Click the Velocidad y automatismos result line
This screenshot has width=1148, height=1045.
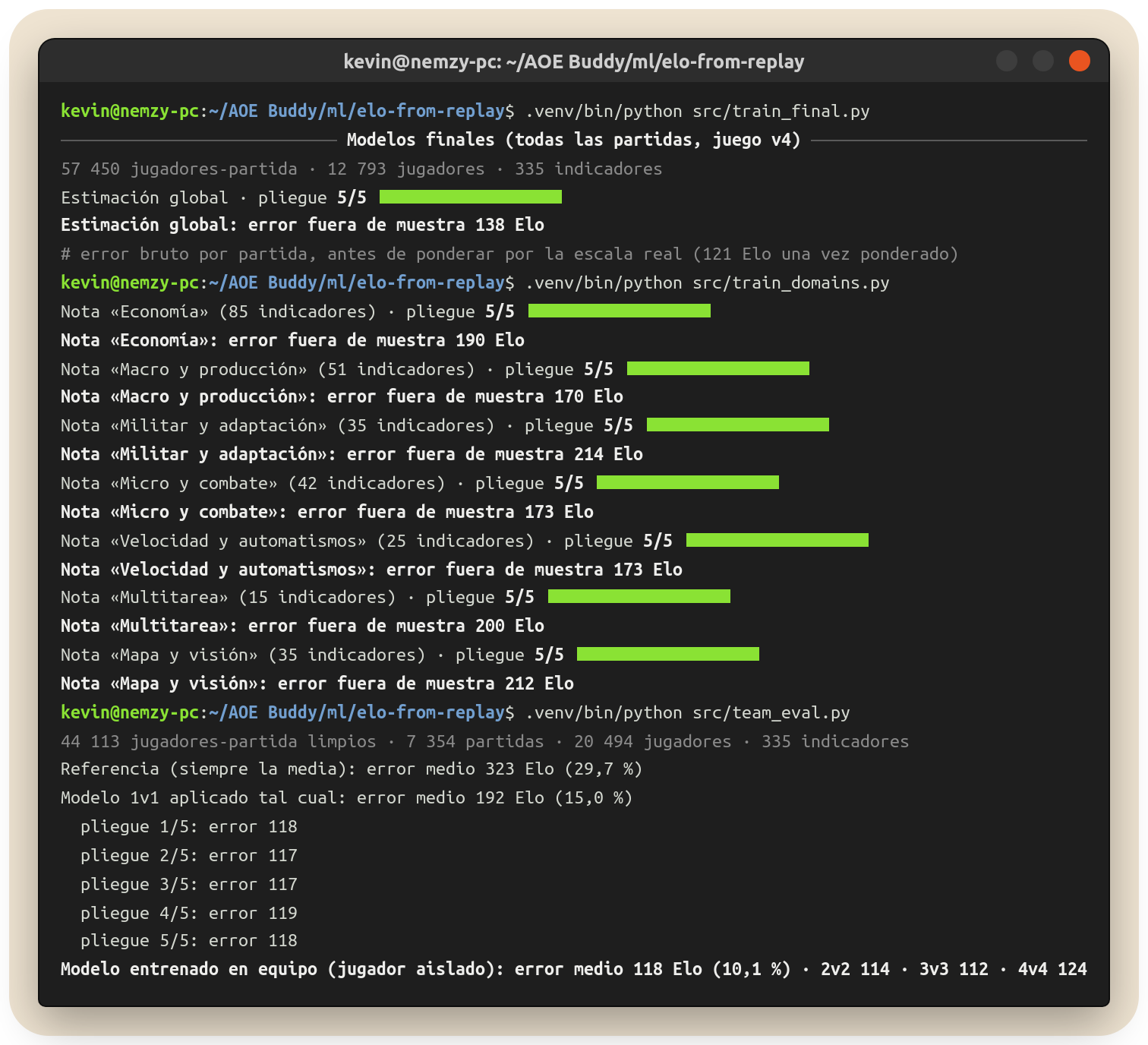click(x=371, y=570)
